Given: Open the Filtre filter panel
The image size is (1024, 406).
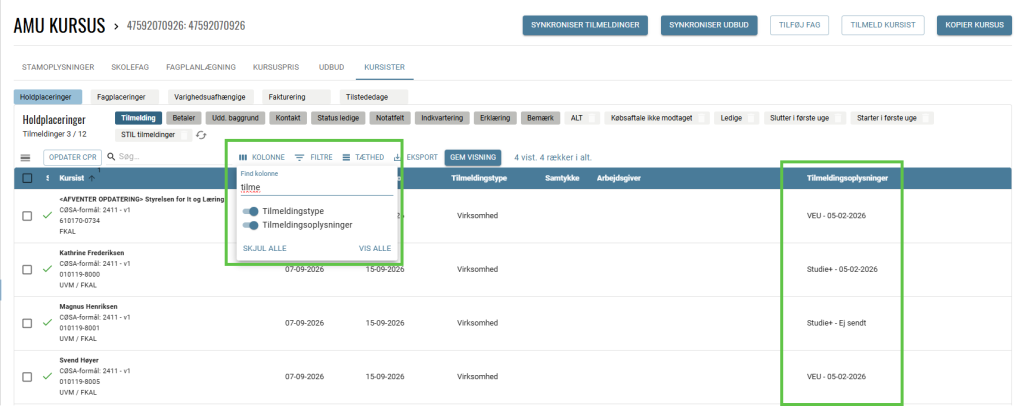Looking at the screenshot, I should tap(314, 157).
